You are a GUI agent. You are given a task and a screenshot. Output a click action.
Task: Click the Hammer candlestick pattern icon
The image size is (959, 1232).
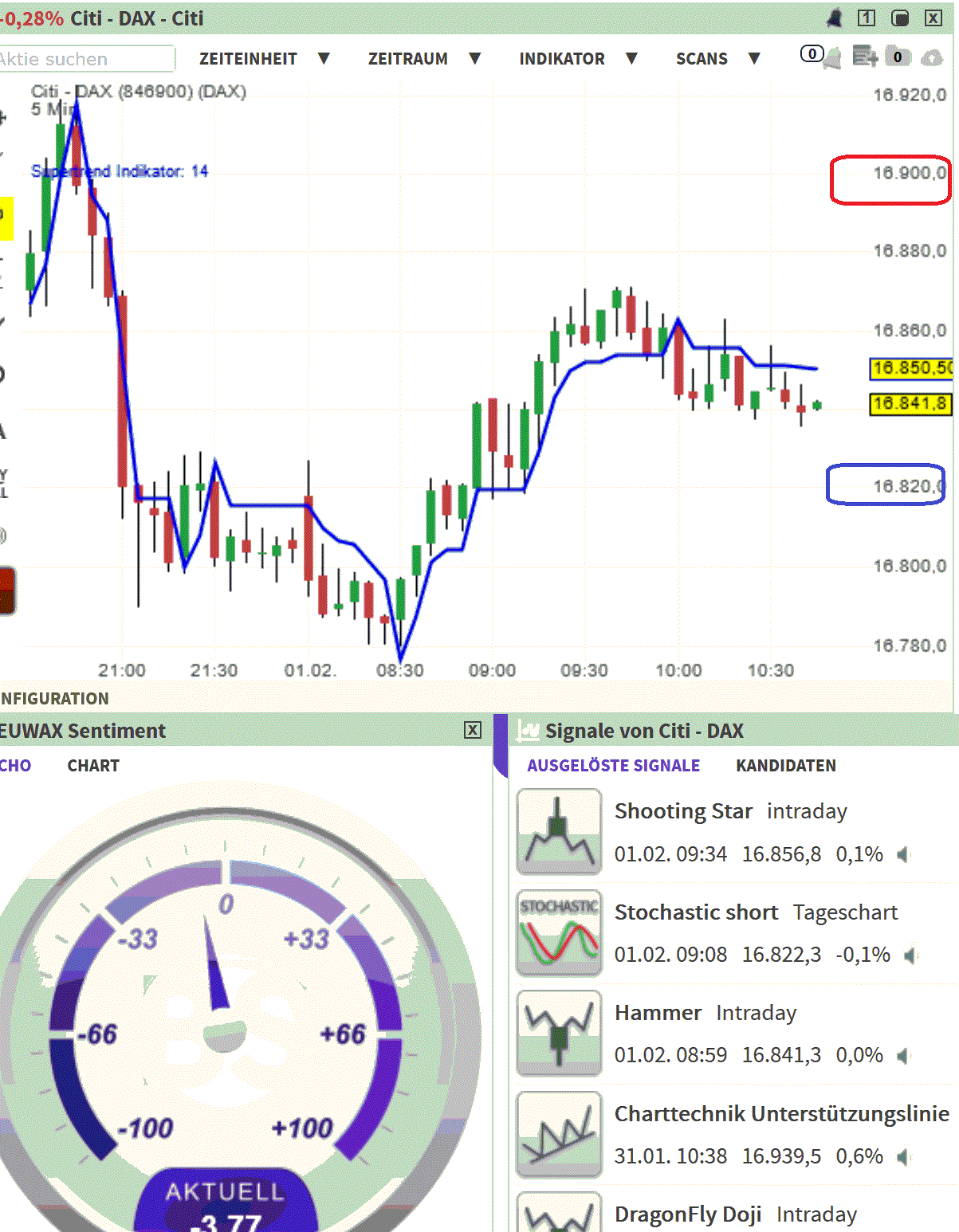tap(558, 1033)
